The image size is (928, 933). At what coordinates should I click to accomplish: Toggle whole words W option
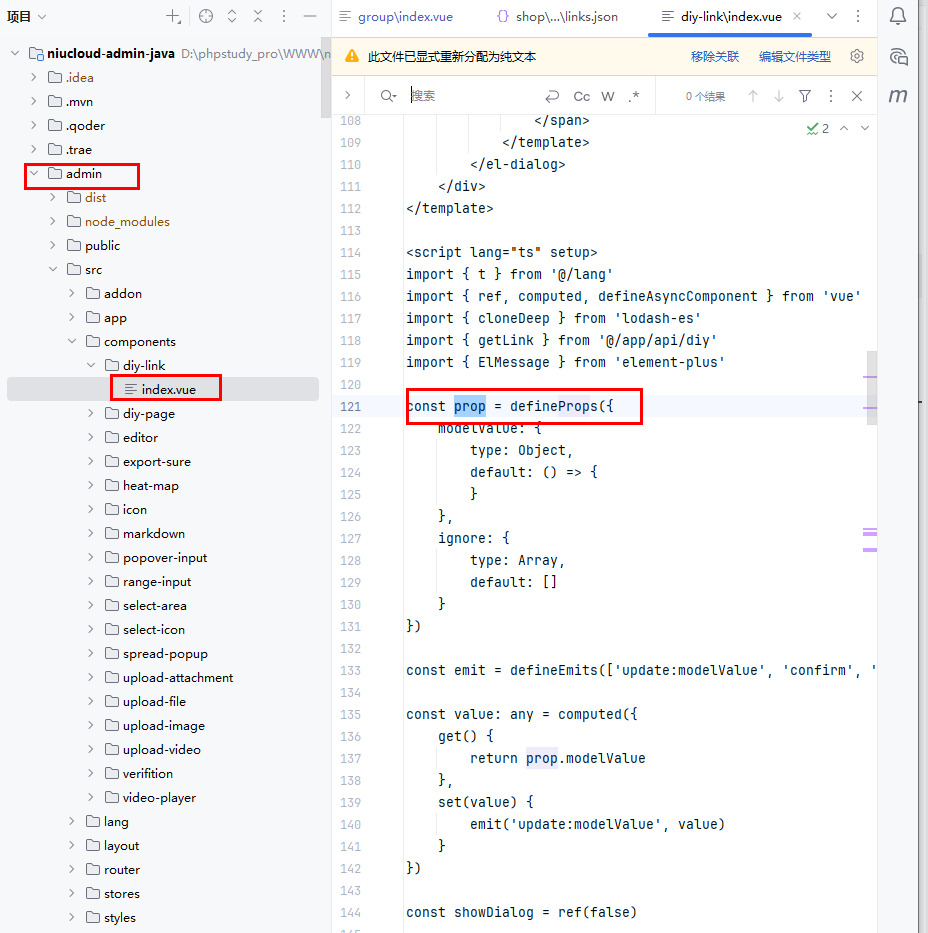[608, 96]
